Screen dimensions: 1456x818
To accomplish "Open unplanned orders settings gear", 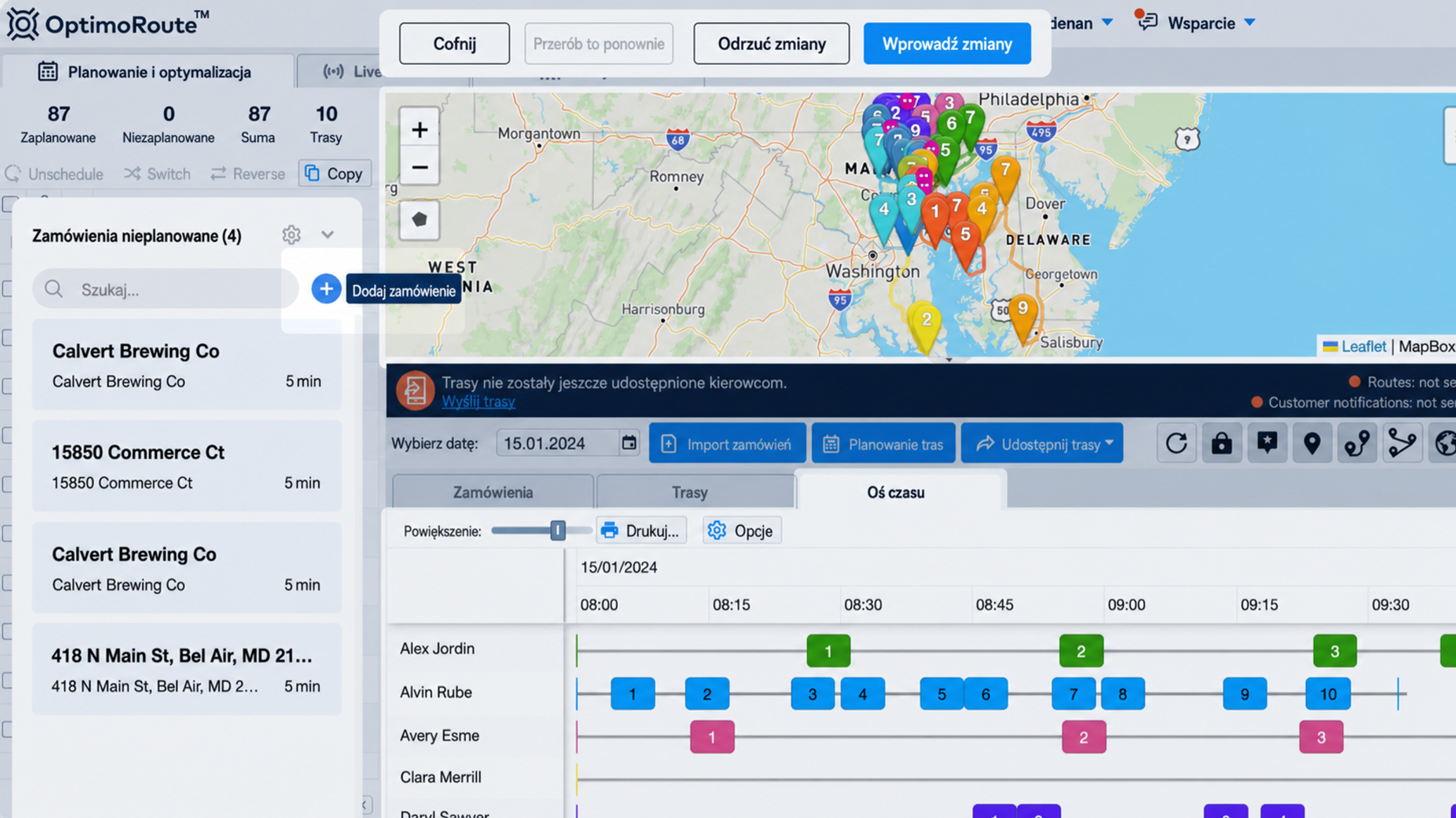I will [x=291, y=235].
